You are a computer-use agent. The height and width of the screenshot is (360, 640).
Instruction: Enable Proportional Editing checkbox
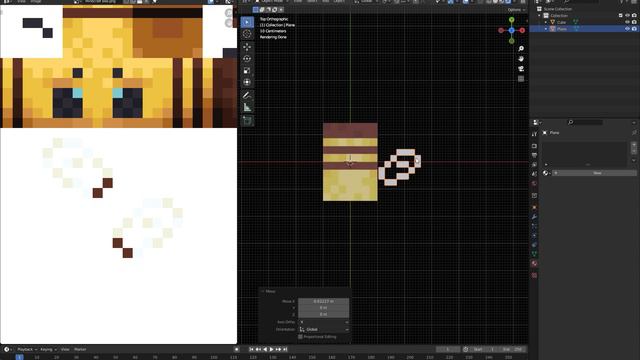(300, 337)
